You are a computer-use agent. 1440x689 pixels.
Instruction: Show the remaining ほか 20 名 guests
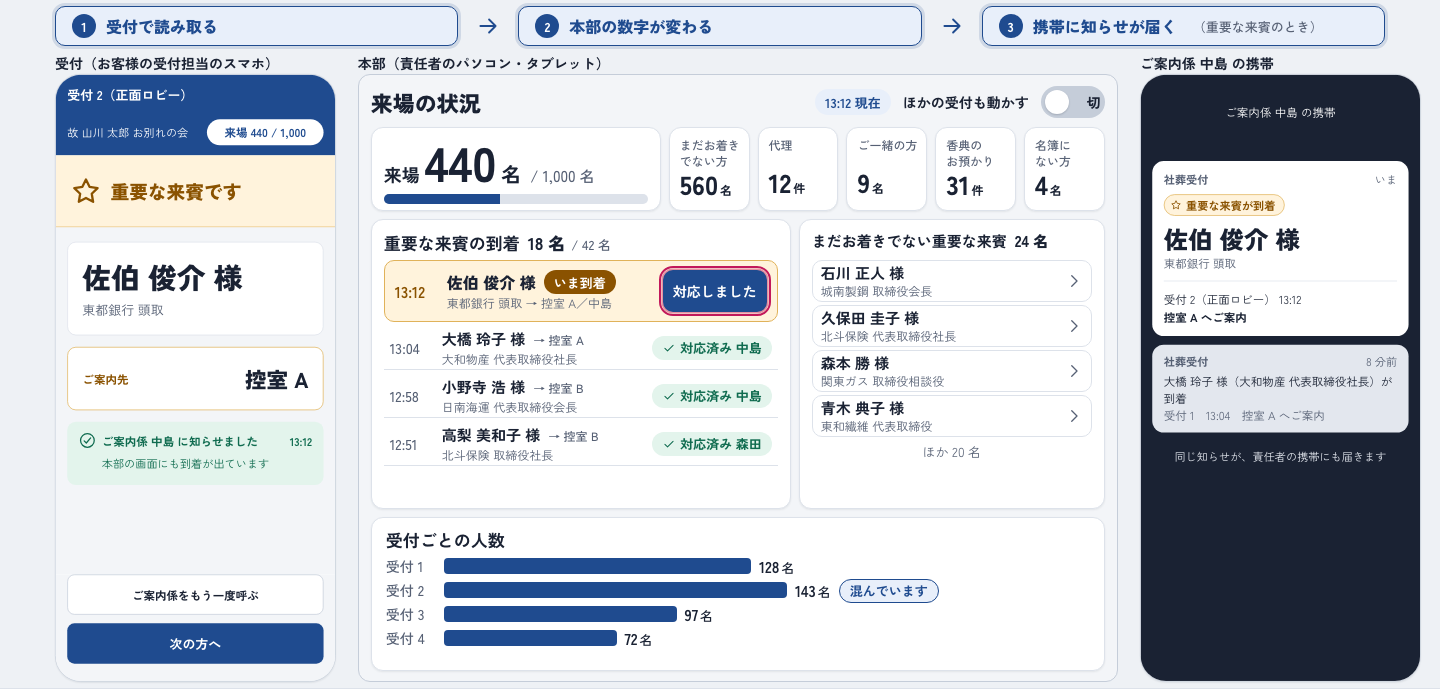coord(951,452)
